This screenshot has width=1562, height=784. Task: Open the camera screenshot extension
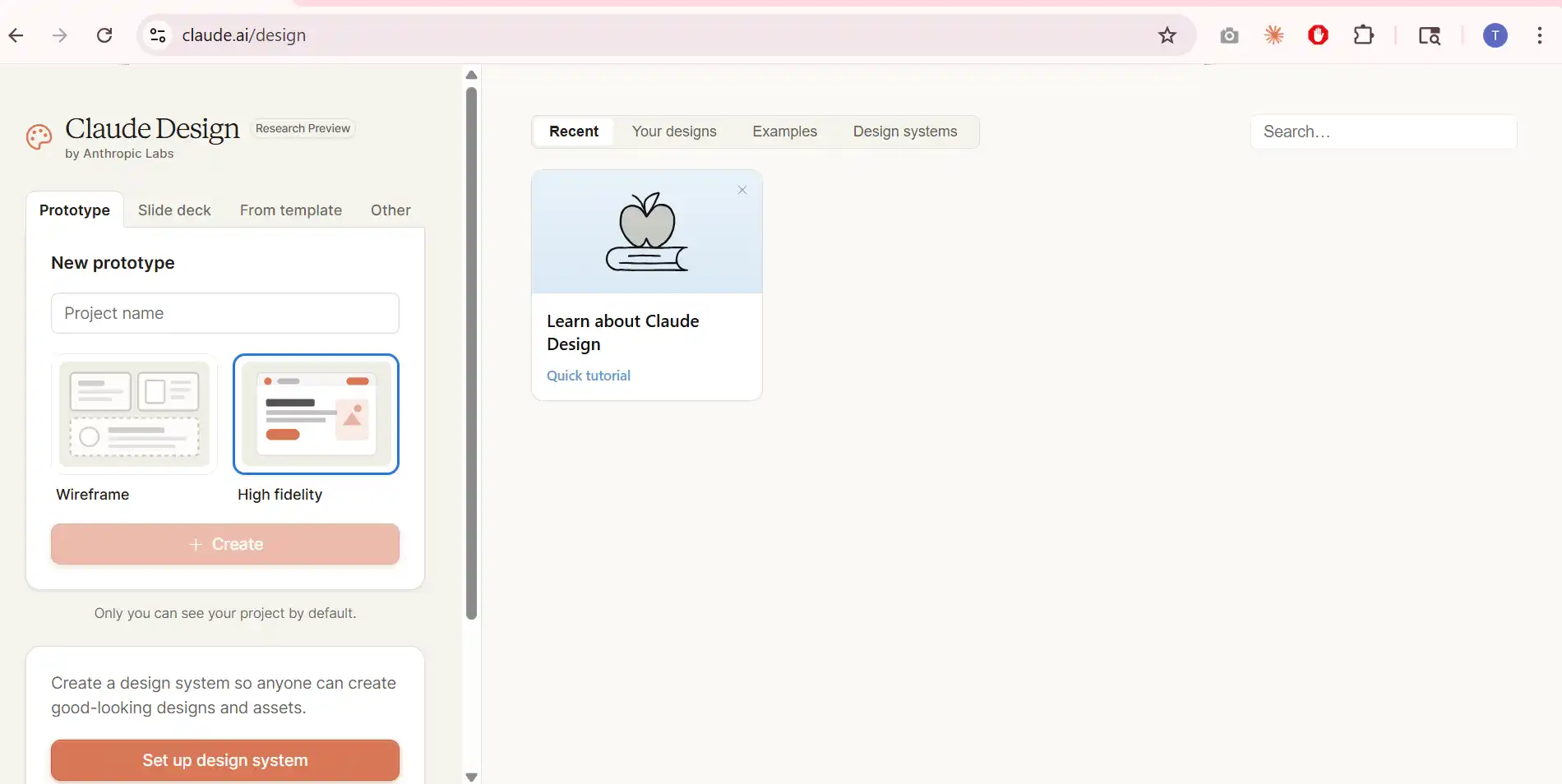click(x=1229, y=35)
